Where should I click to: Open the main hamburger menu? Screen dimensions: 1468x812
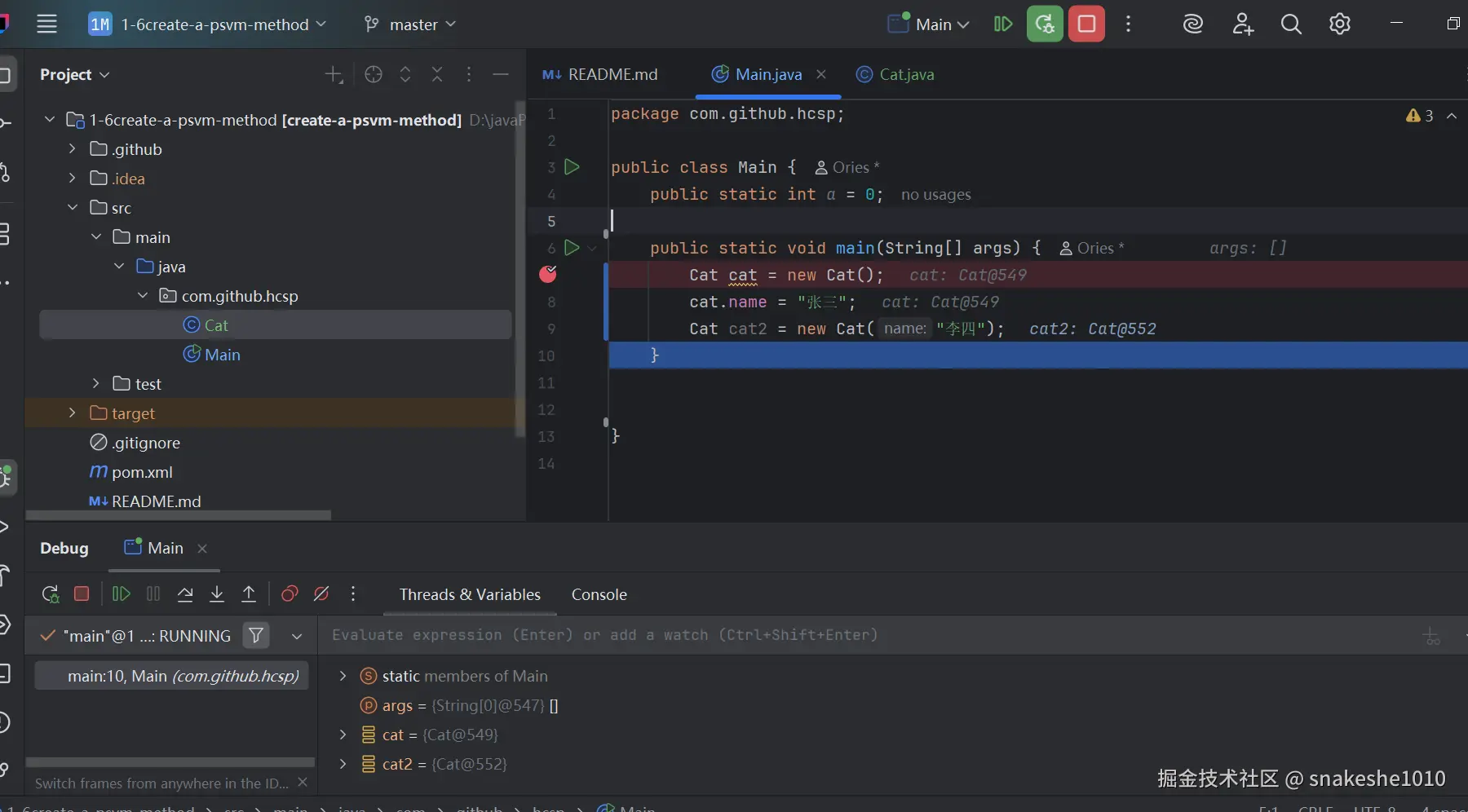point(46,24)
